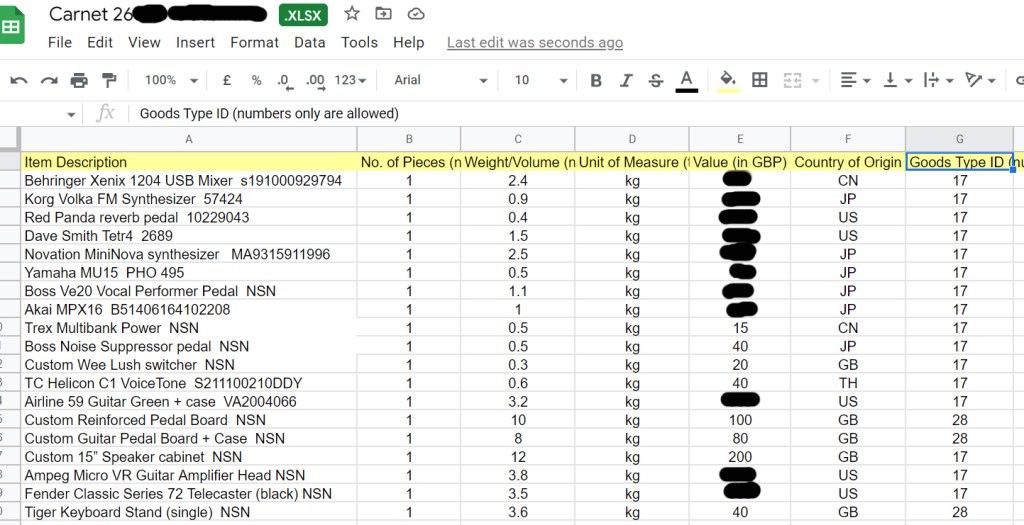1024x525 pixels.
Task: Toggle italic formatting
Action: pyautogui.click(x=626, y=80)
